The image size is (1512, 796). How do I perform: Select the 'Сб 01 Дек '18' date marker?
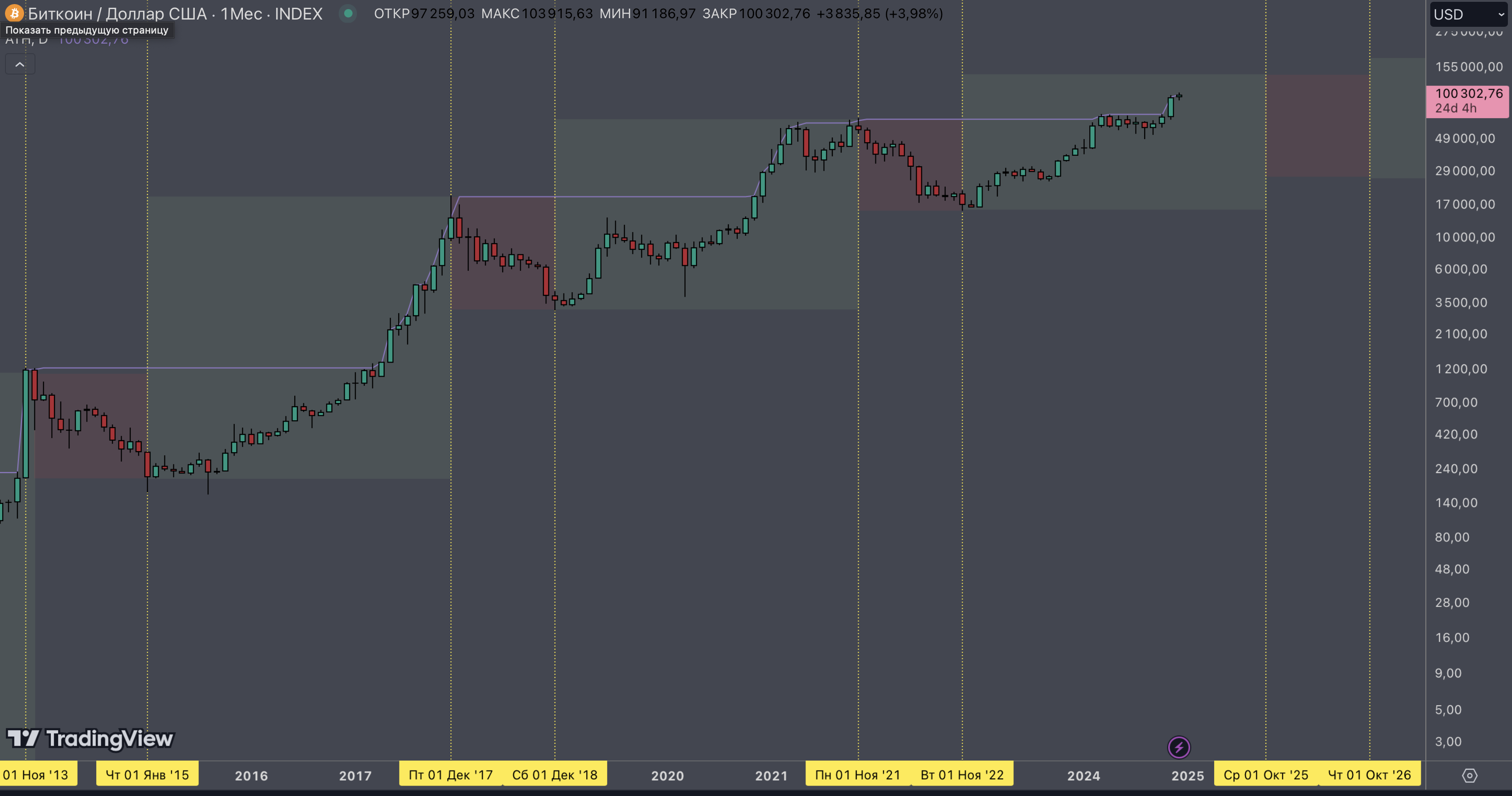(555, 775)
